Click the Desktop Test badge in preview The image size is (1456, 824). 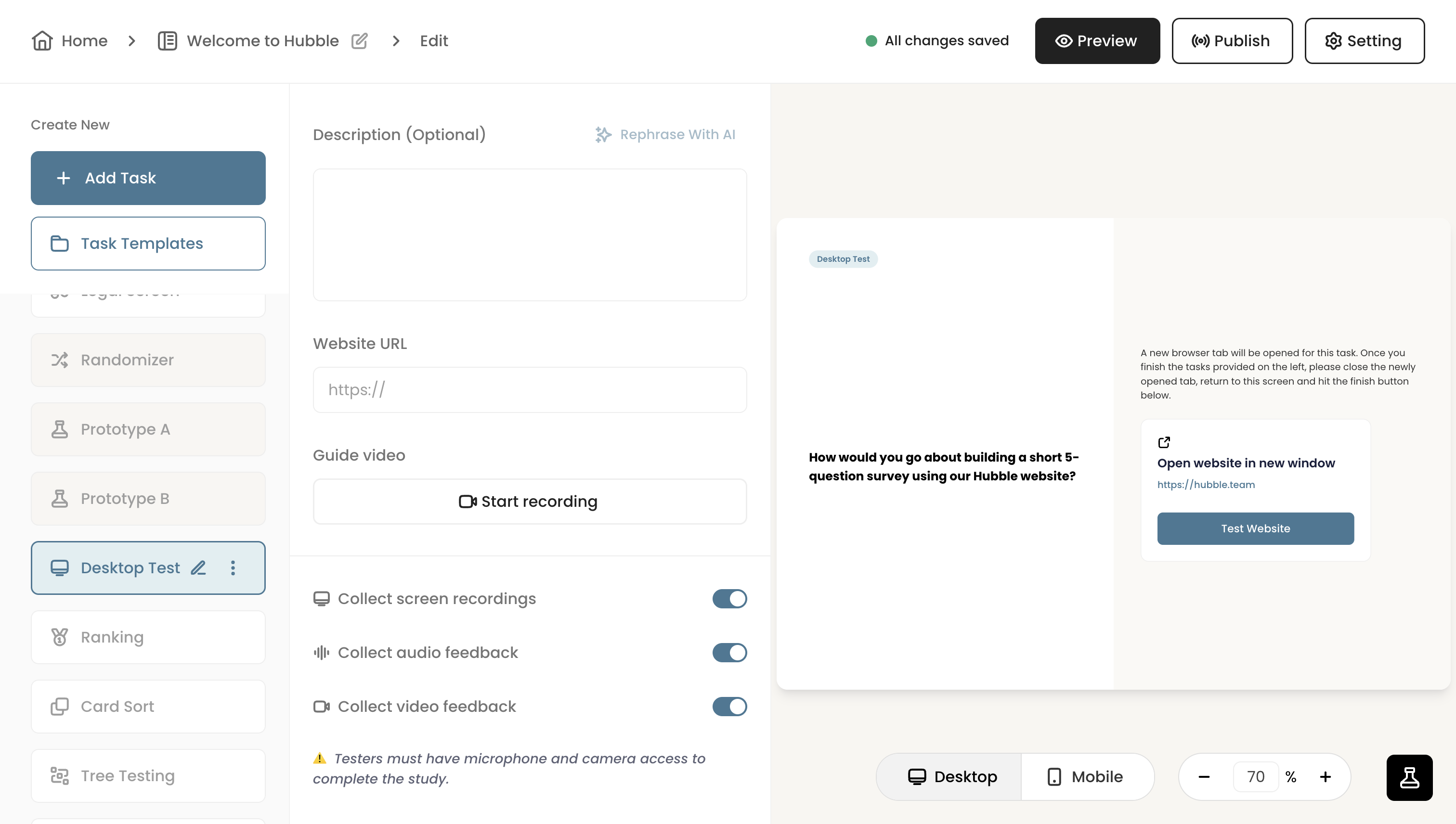(x=843, y=259)
